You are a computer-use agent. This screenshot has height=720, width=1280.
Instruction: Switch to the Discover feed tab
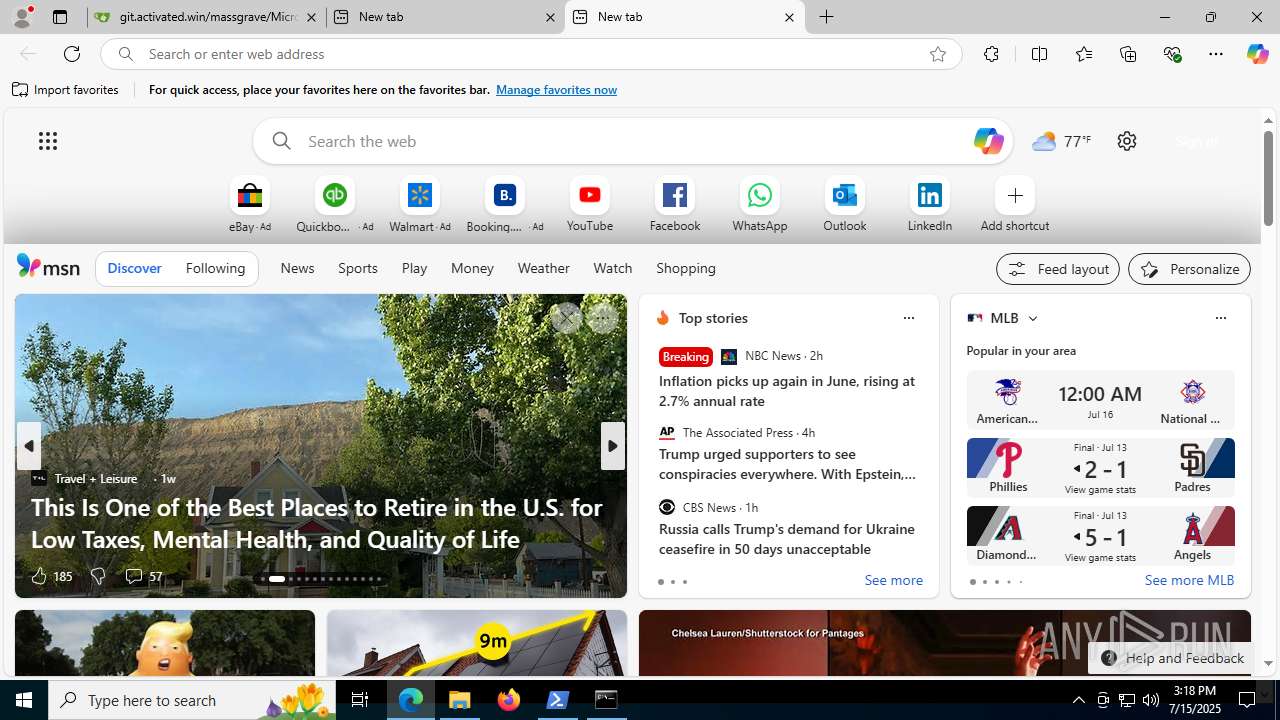point(134,268)
